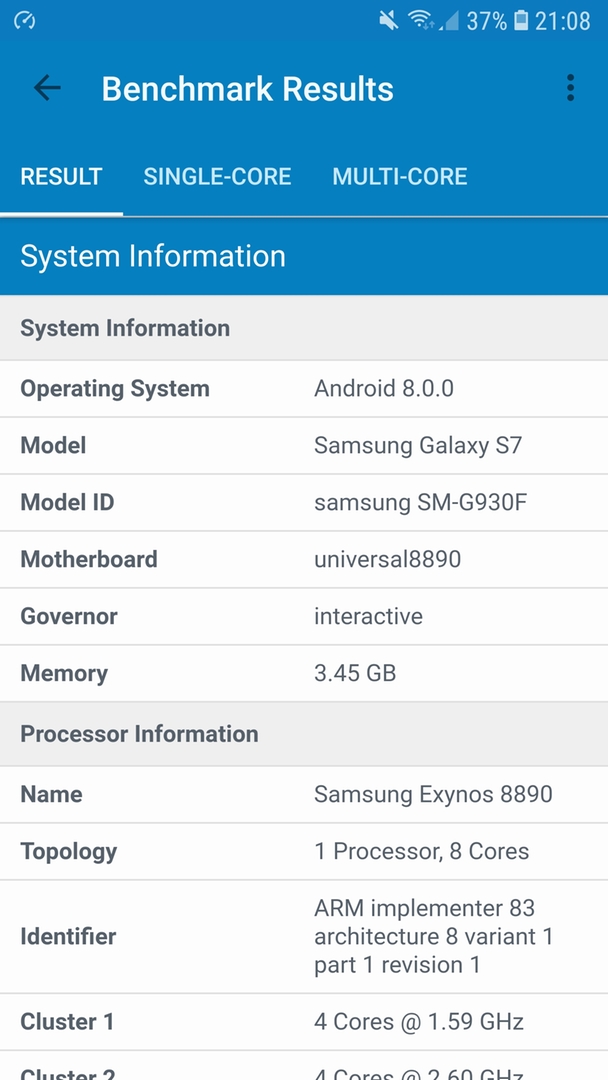Screen dimensions: 608x1080
Task: Tap the Topology label
Action: [x=69, y=851]
